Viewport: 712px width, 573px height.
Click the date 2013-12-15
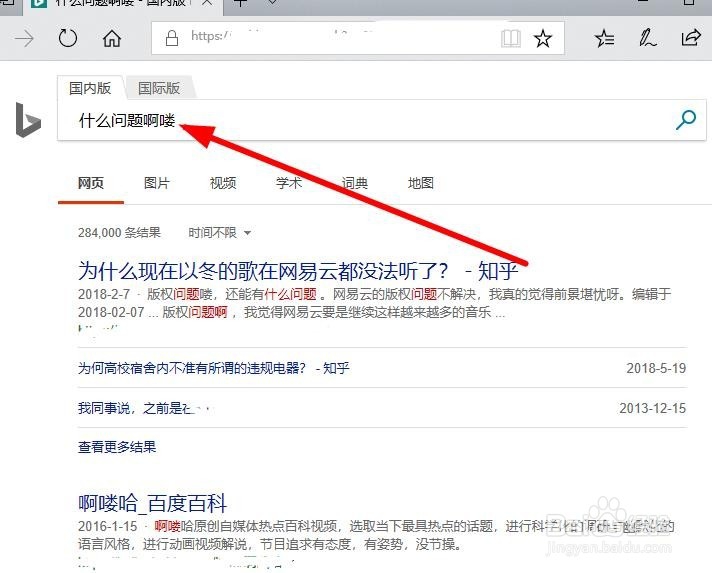[x=653, y=408]
